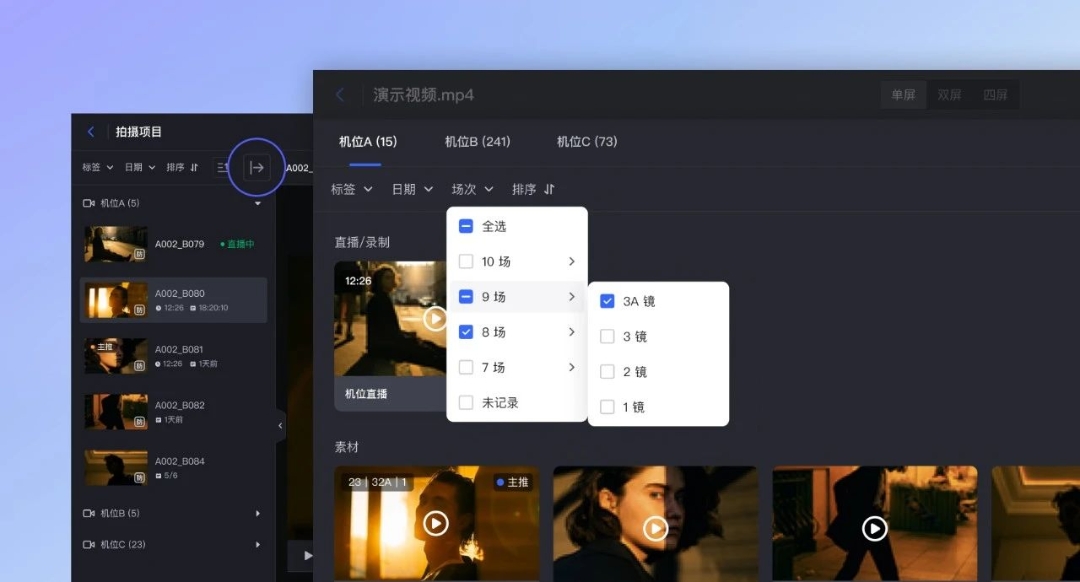Image resolution: width=1080 pixels, height=582 pixels.
Task: Expand the 10 场 submenu arrow
Action: pos(572,262)
